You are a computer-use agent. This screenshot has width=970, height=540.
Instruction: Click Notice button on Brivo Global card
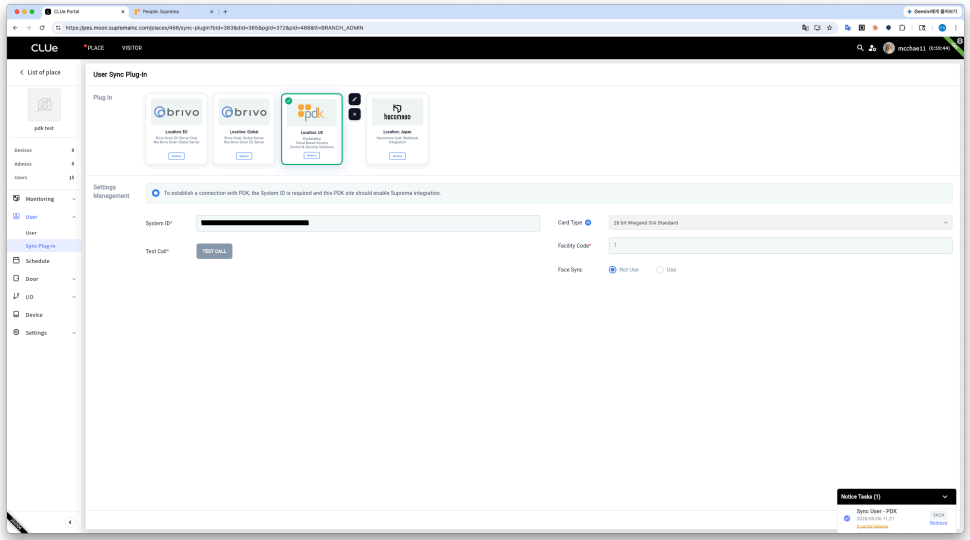[x=244, y=156]
